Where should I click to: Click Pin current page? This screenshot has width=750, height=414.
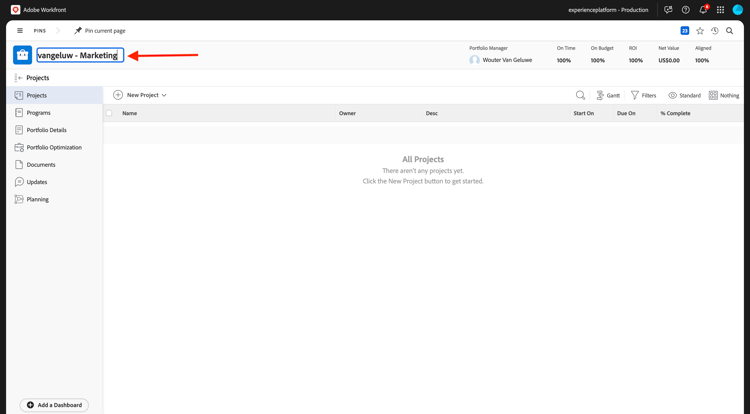click(105, 31)
